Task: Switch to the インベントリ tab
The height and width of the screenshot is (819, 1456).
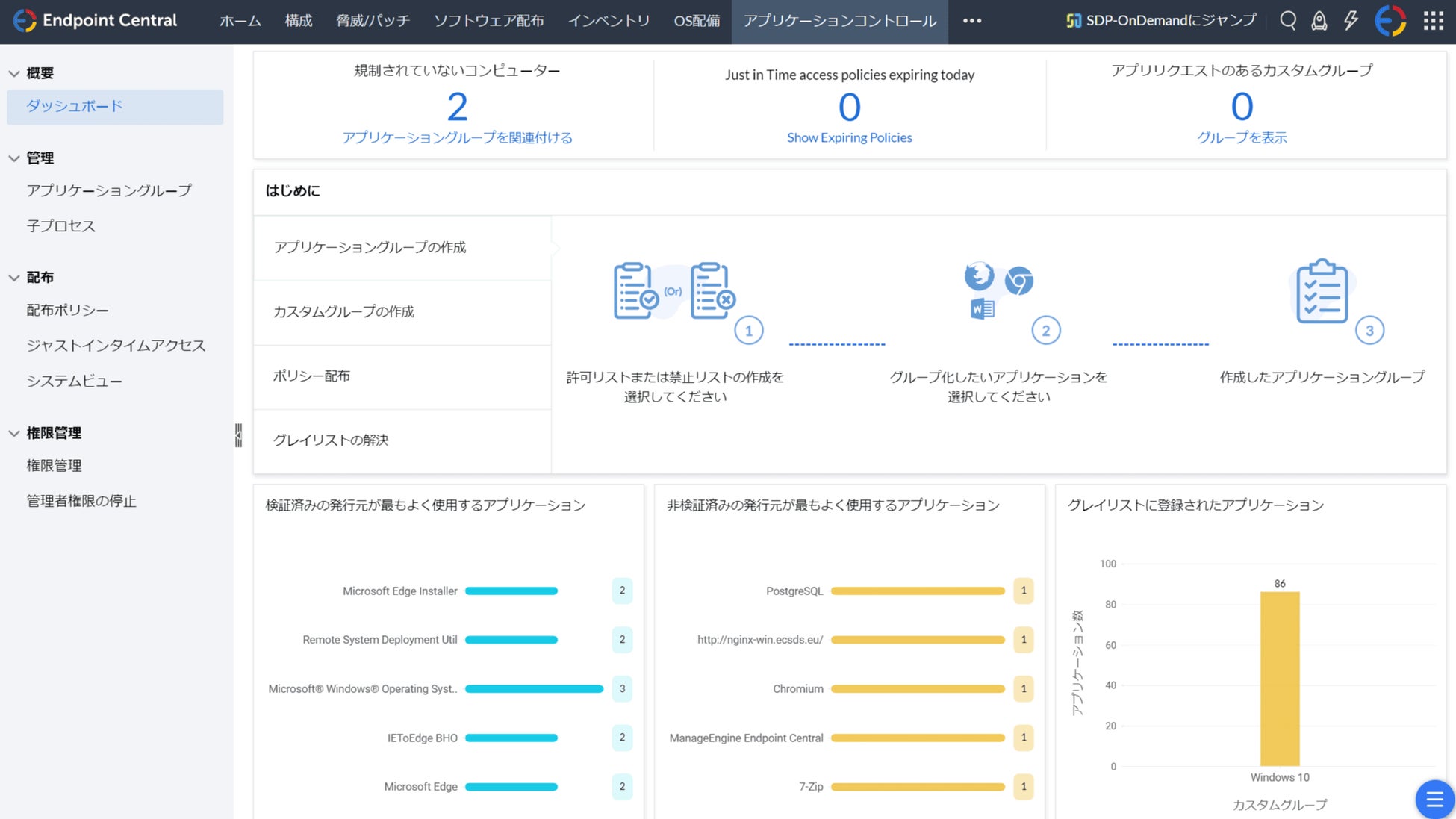Action: click(x=609, y=21)
